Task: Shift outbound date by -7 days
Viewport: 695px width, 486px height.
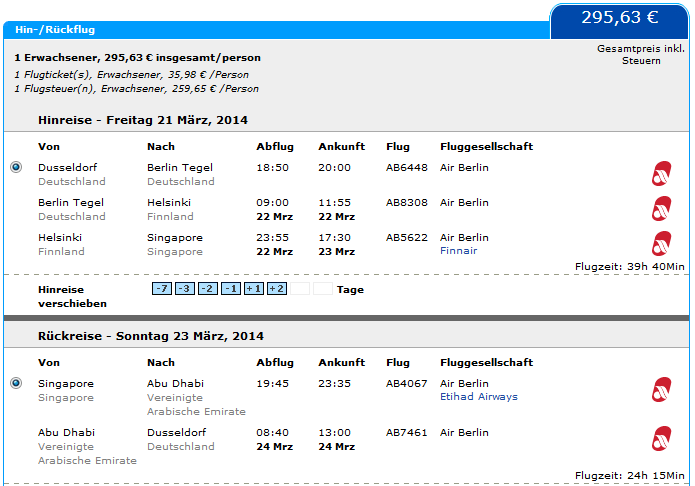Action: [162, 289]
